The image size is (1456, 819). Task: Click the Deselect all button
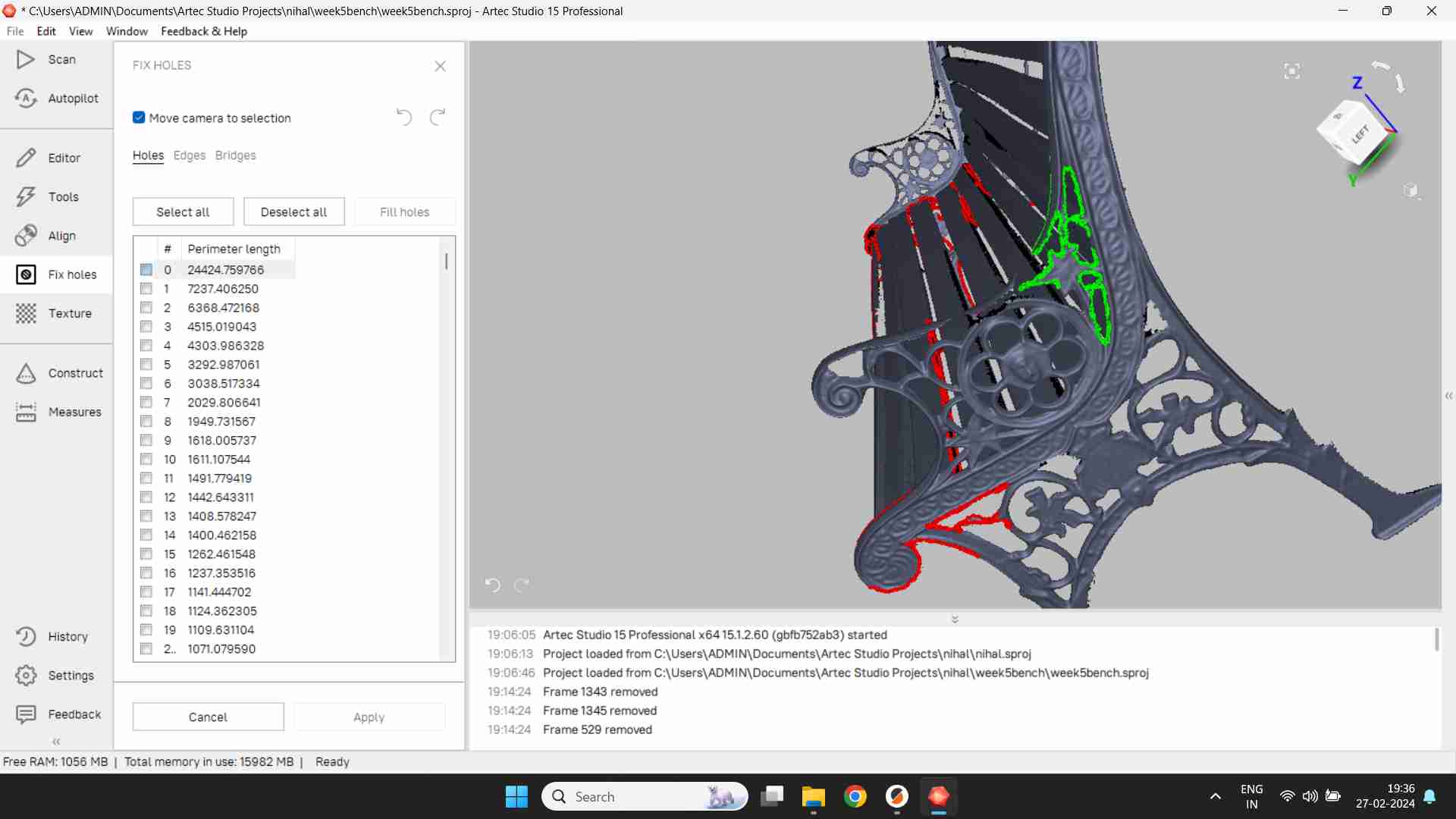(293, 212)
